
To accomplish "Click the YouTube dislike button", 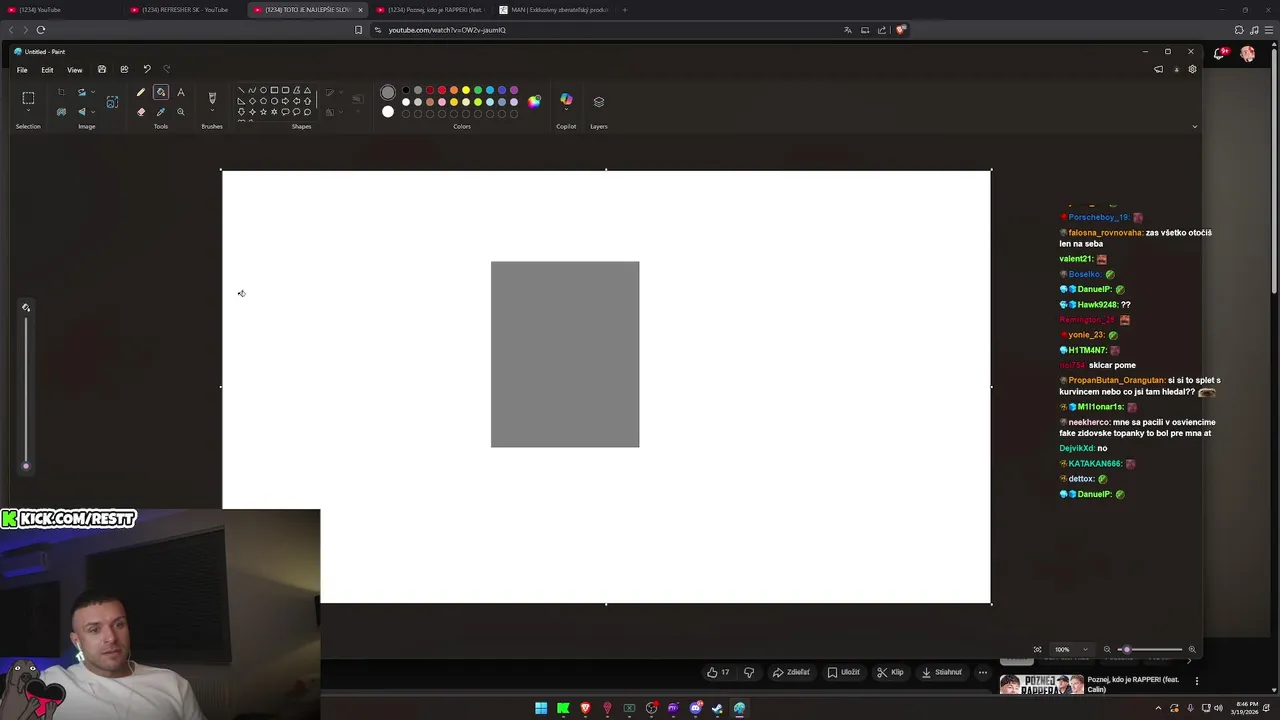I will pos(749,672).
